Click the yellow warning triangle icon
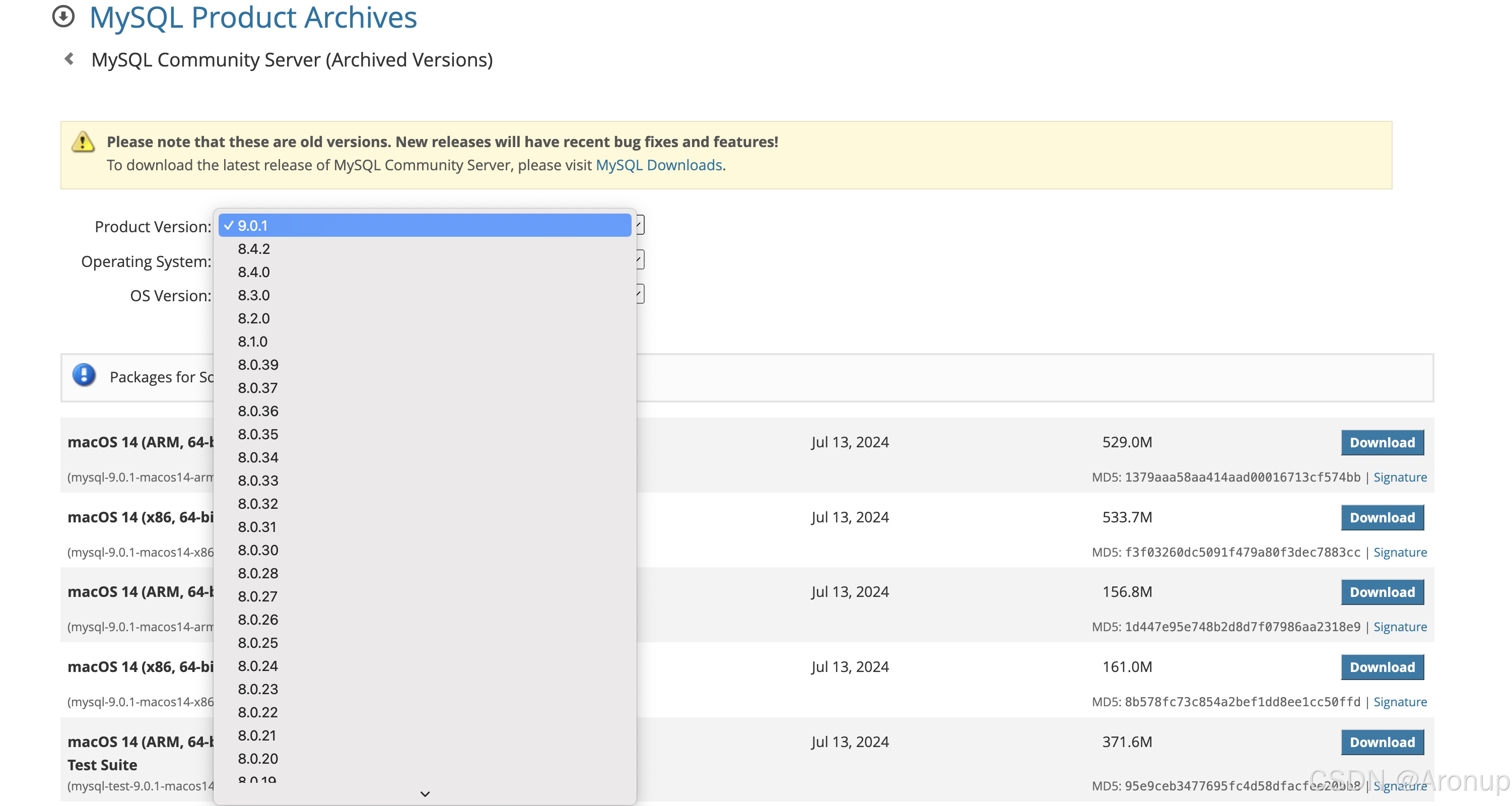The width and height of the screenshot is (1512, 806). click(83, 142)
